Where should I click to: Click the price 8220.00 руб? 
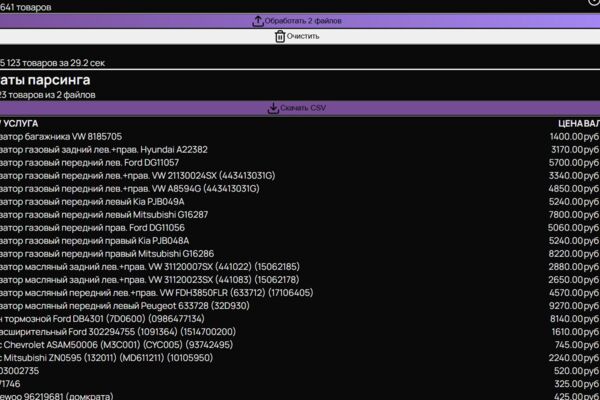click(x=574, y=254)
